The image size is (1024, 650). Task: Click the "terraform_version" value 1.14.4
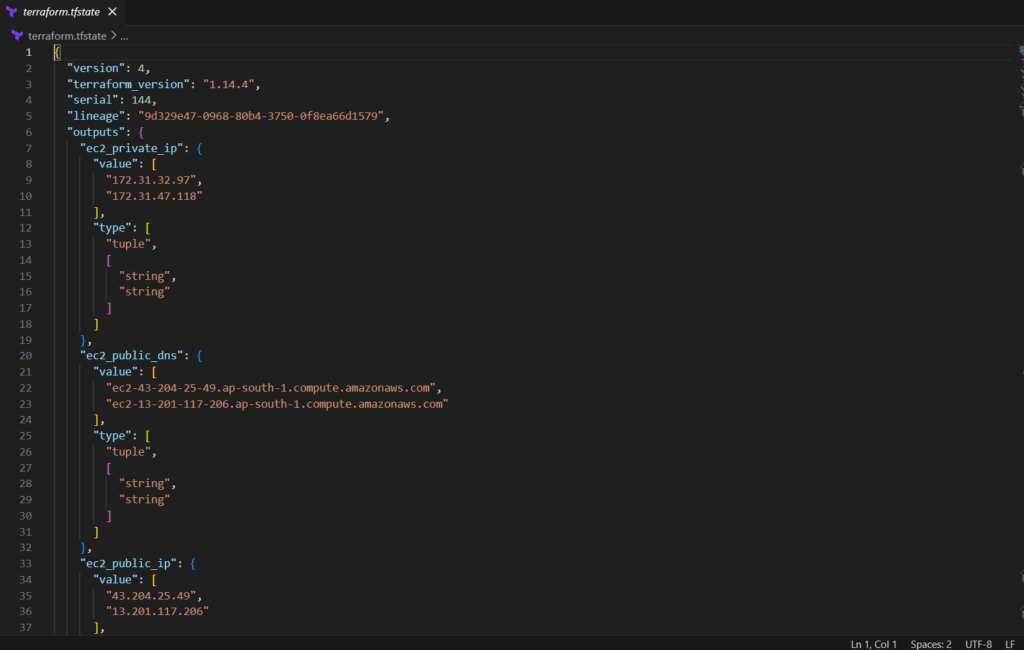231,84
